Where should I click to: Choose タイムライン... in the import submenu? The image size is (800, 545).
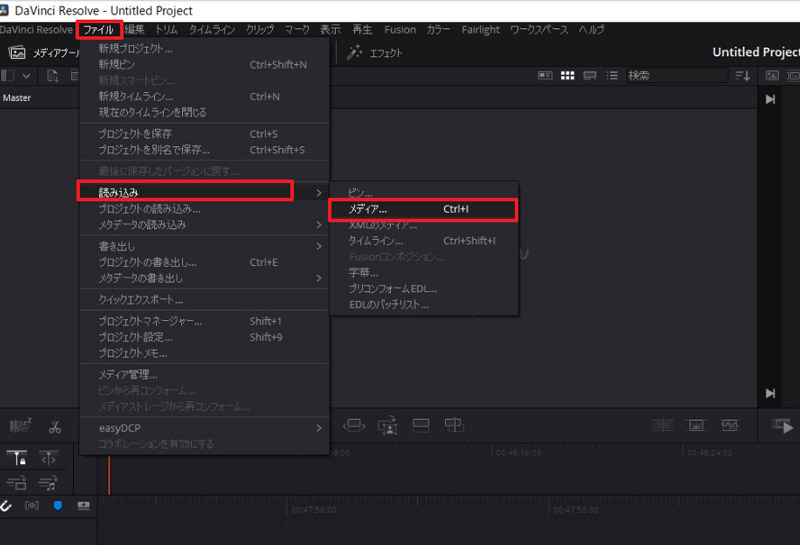pos(423,241)
